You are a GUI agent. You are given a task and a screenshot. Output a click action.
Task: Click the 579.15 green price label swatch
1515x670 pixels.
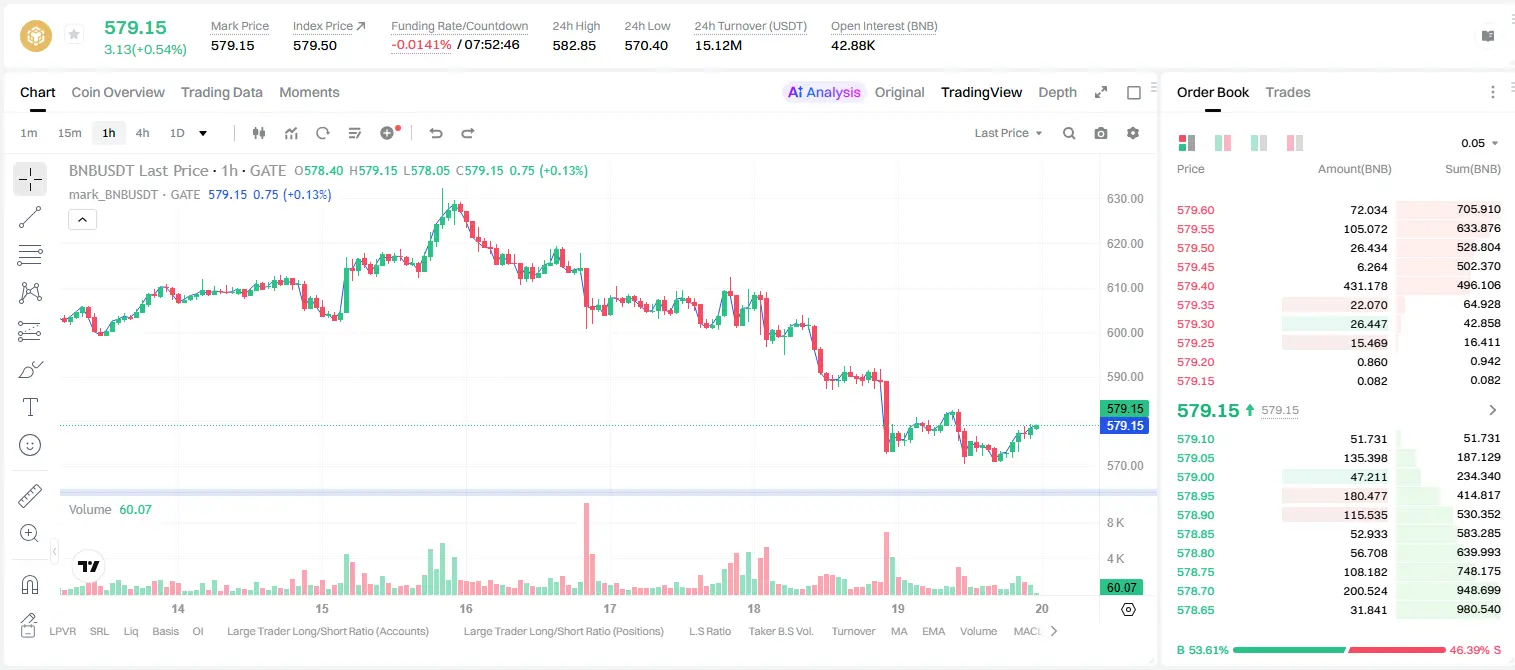pyautogui.click(x=1124, y=408)
